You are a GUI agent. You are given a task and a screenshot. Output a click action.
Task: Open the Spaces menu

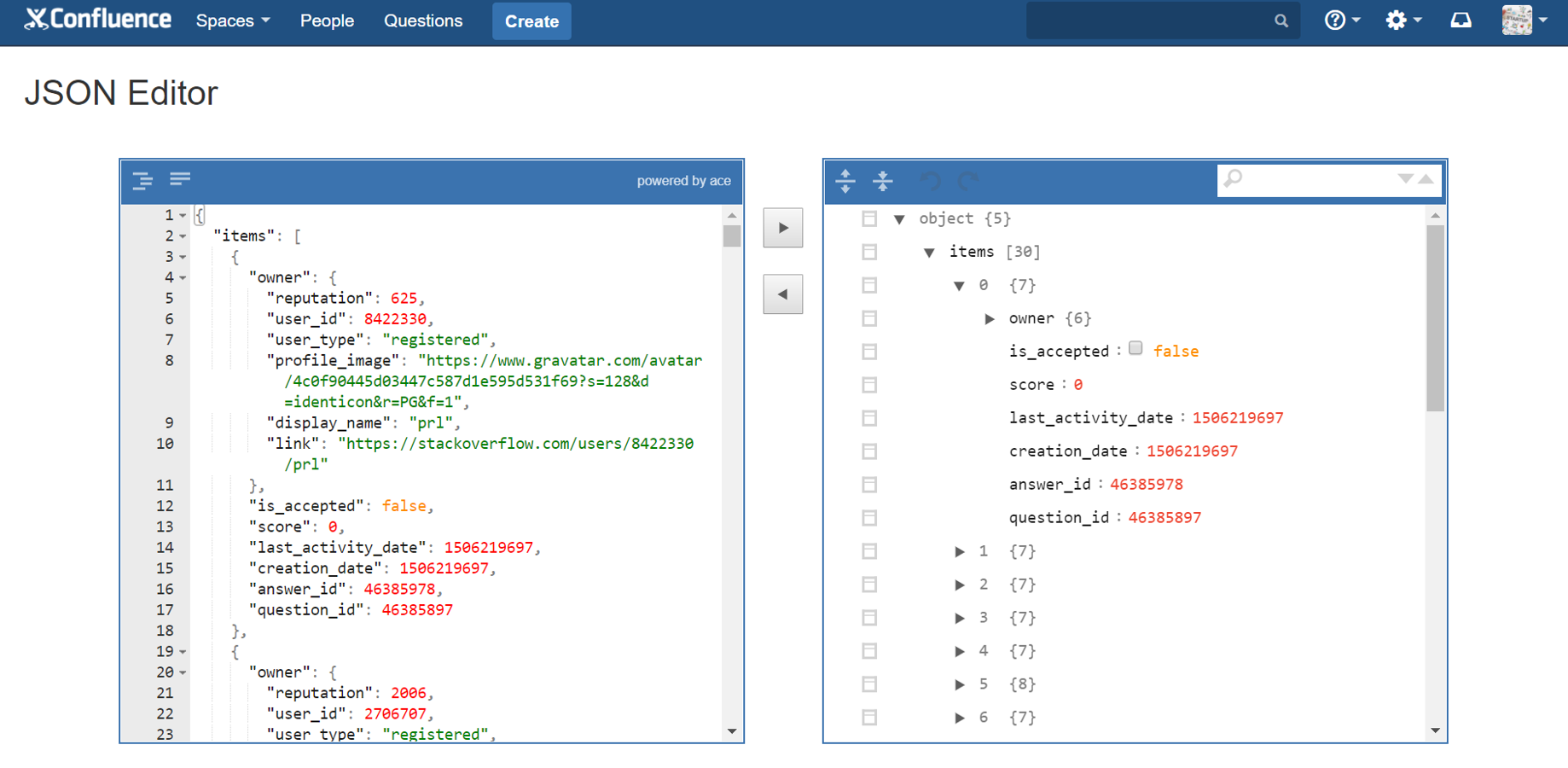pos(233,20)
